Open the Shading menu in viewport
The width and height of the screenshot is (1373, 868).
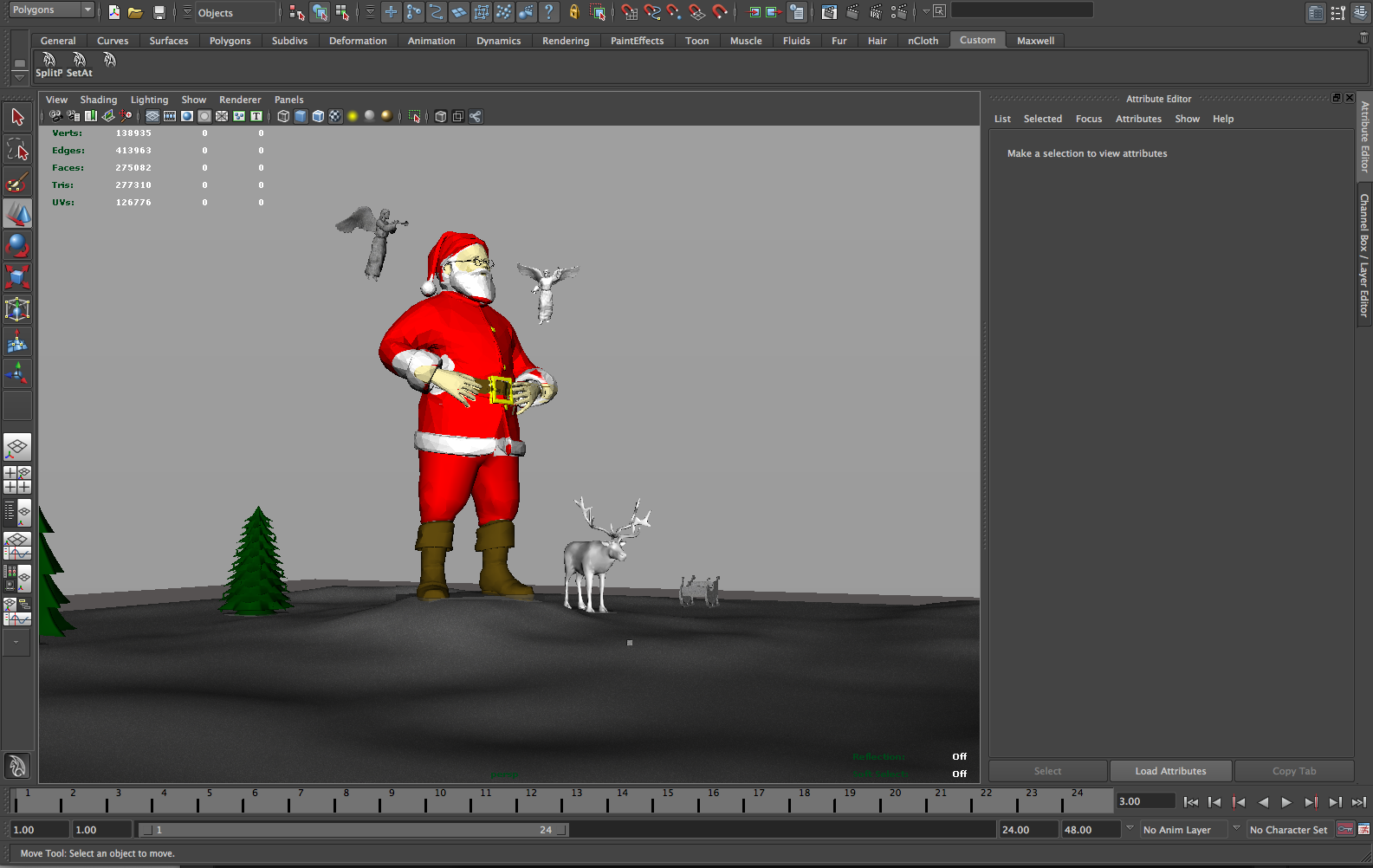point(98,100)
